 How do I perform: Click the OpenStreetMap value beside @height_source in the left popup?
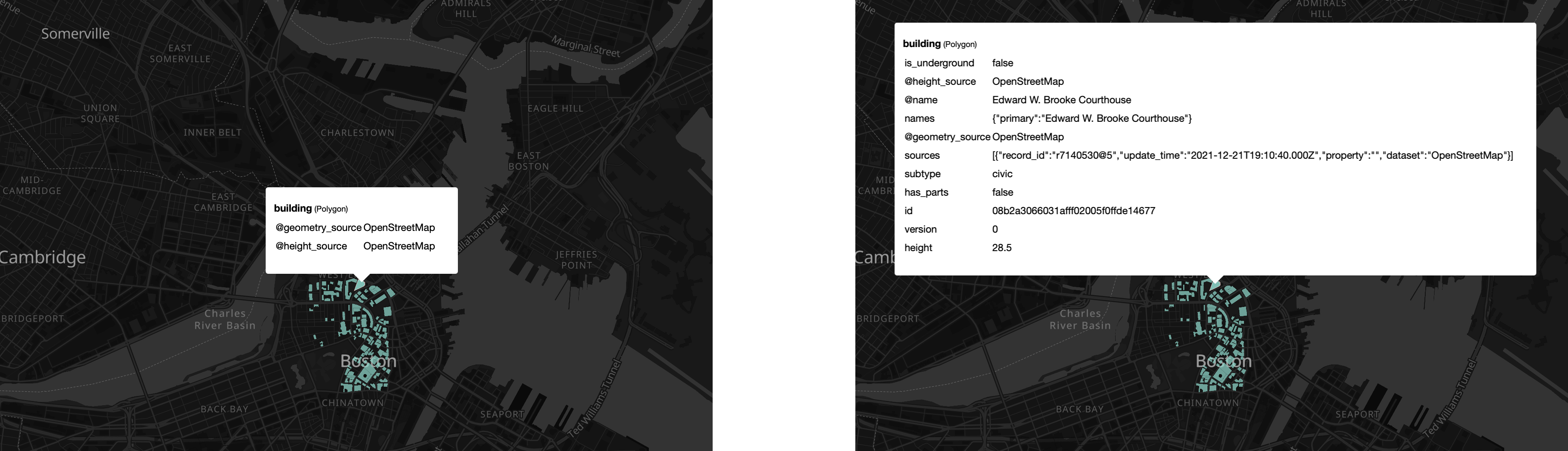coord(399,246)
